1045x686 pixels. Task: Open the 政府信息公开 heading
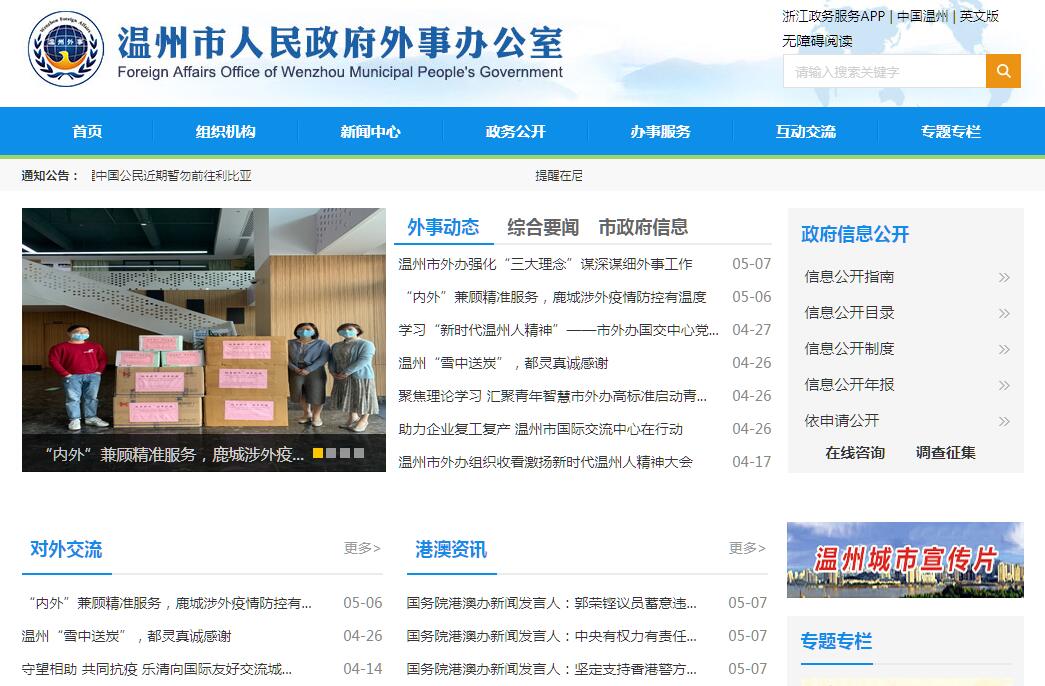855,234
